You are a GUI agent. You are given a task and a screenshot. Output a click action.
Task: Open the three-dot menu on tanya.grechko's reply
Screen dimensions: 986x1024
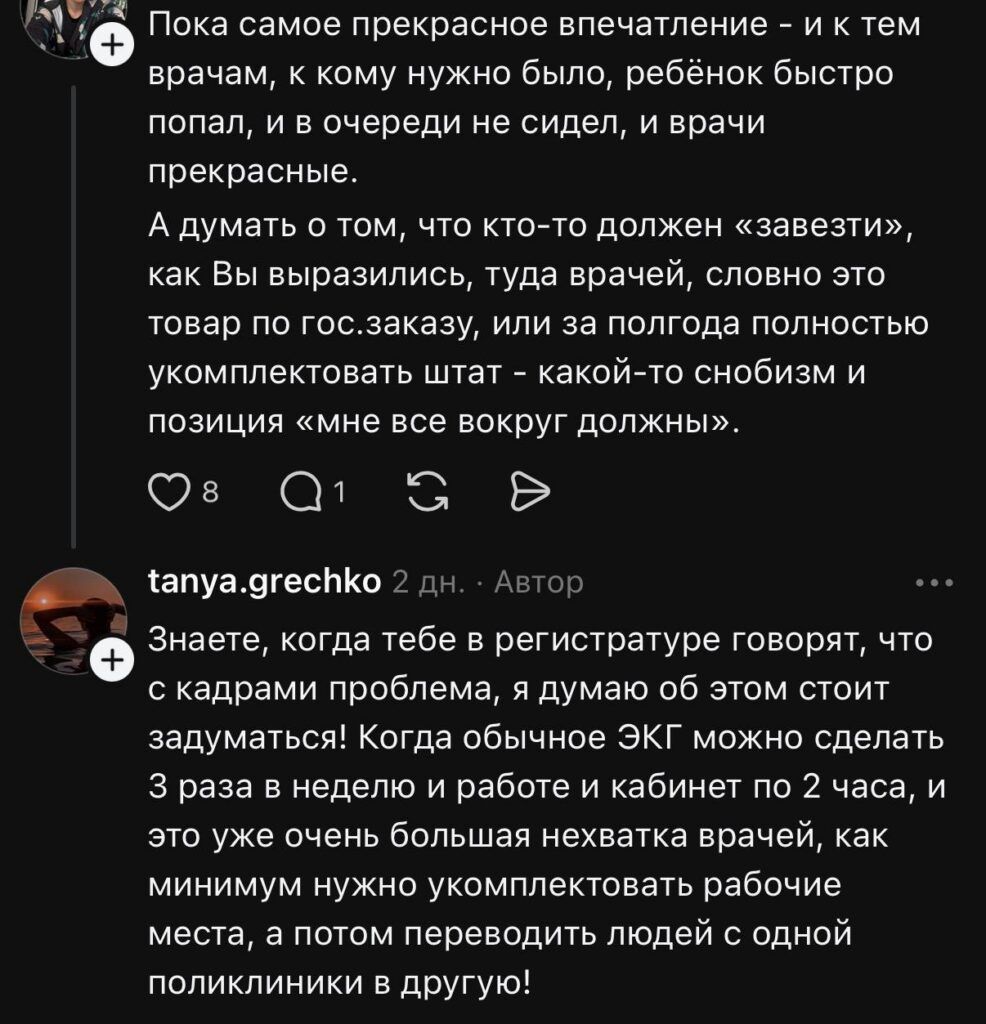coord(936,583)
